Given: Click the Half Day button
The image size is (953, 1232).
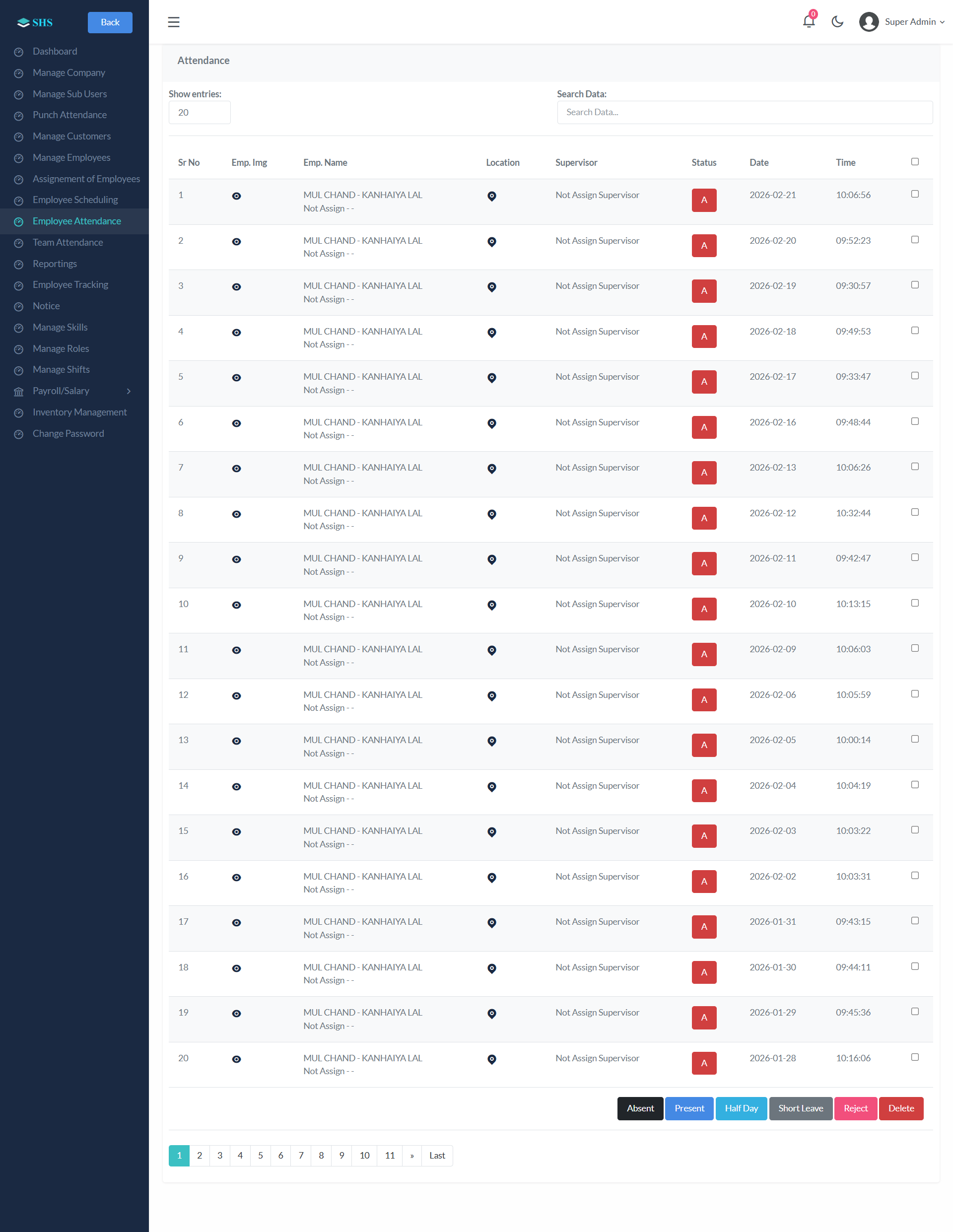Looking at the screenshot, I should tap(741, 1108).
